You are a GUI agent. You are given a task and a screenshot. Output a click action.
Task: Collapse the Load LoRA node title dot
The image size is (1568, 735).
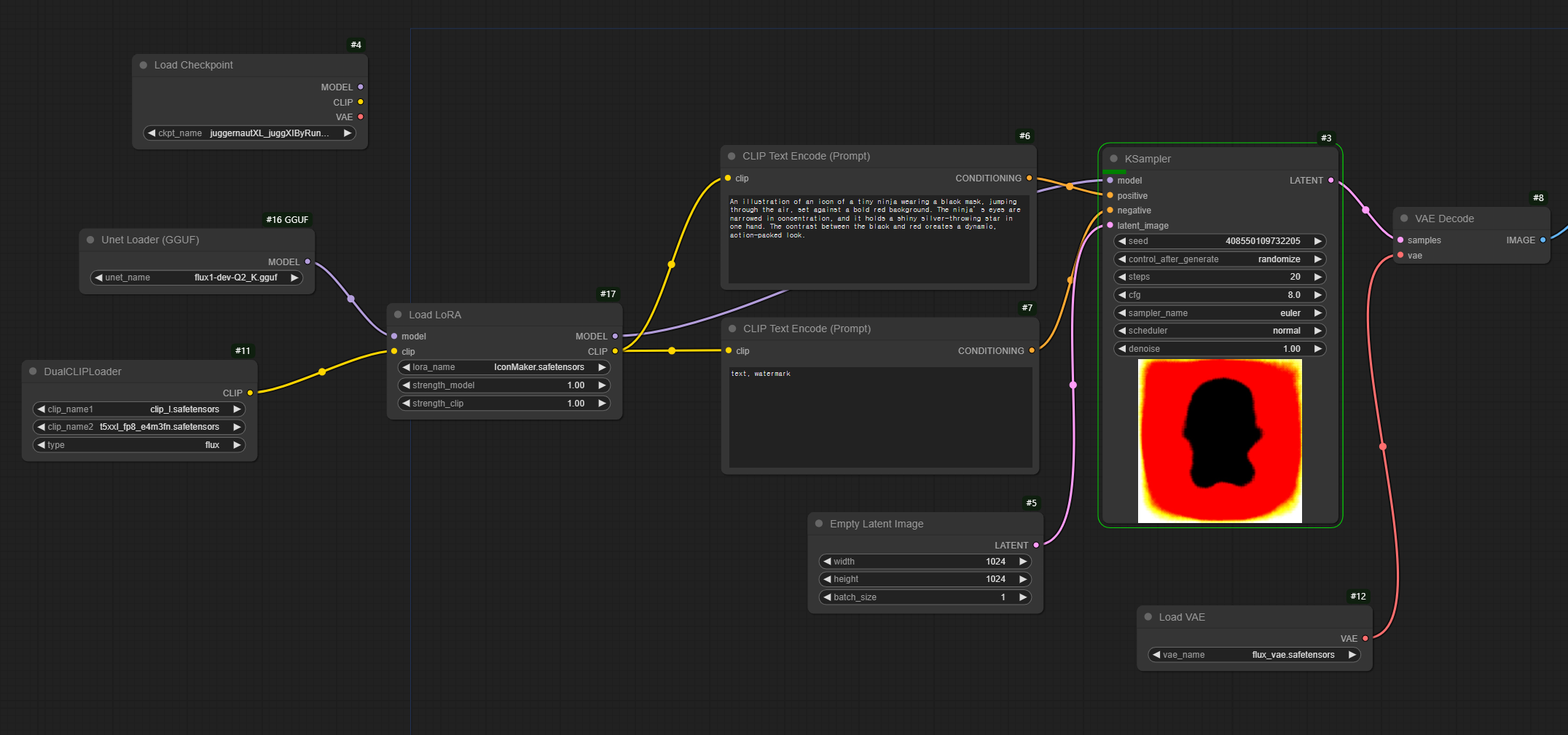(x=398, y=315)
